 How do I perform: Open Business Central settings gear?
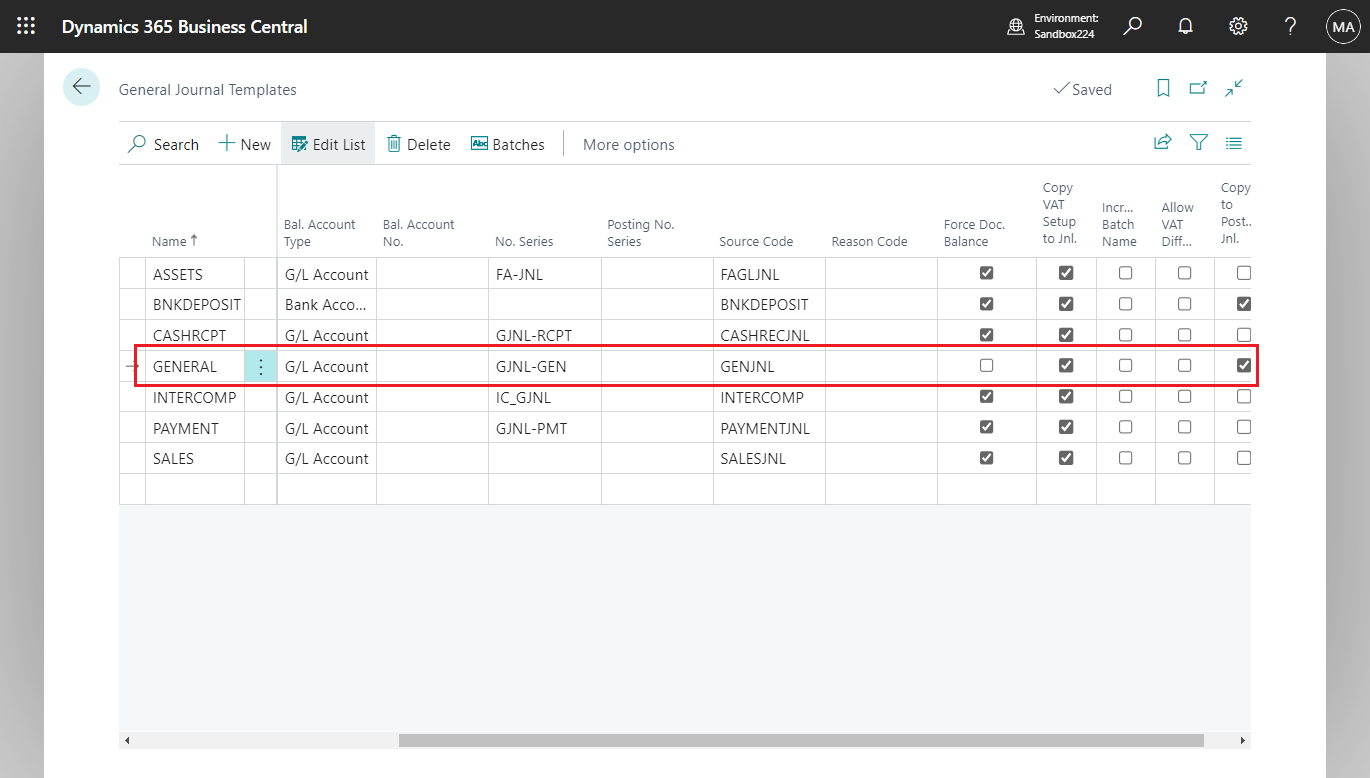click(1238, 26)
